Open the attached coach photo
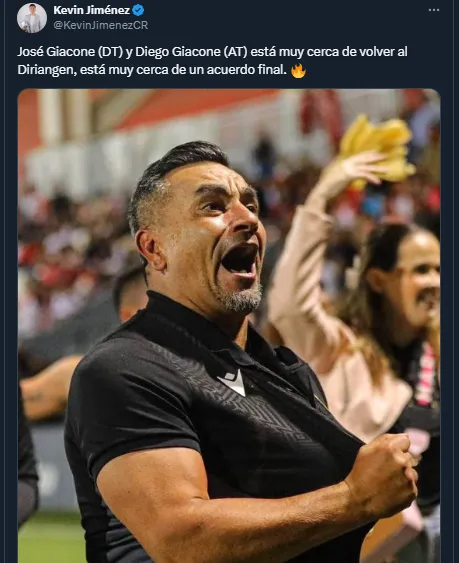The height and width of the screenshot is (563, 459). (229, 326)
